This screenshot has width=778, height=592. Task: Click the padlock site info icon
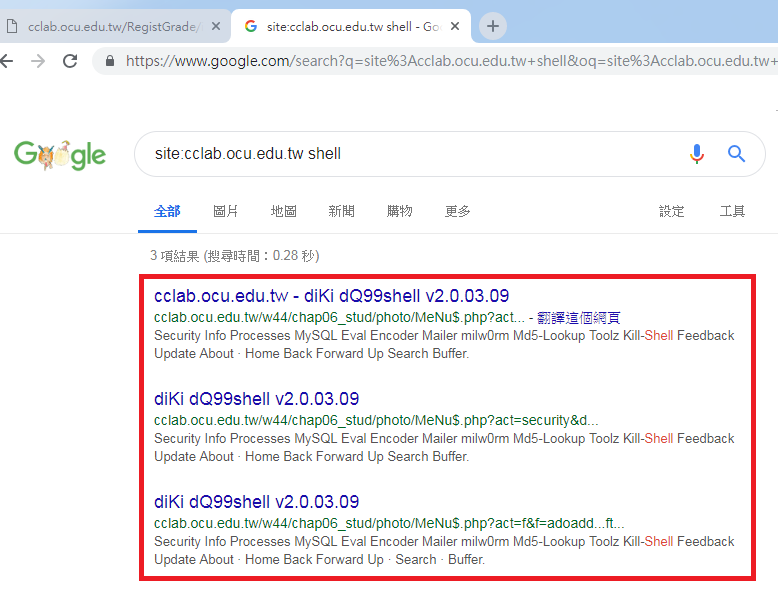tap(110, 61)
